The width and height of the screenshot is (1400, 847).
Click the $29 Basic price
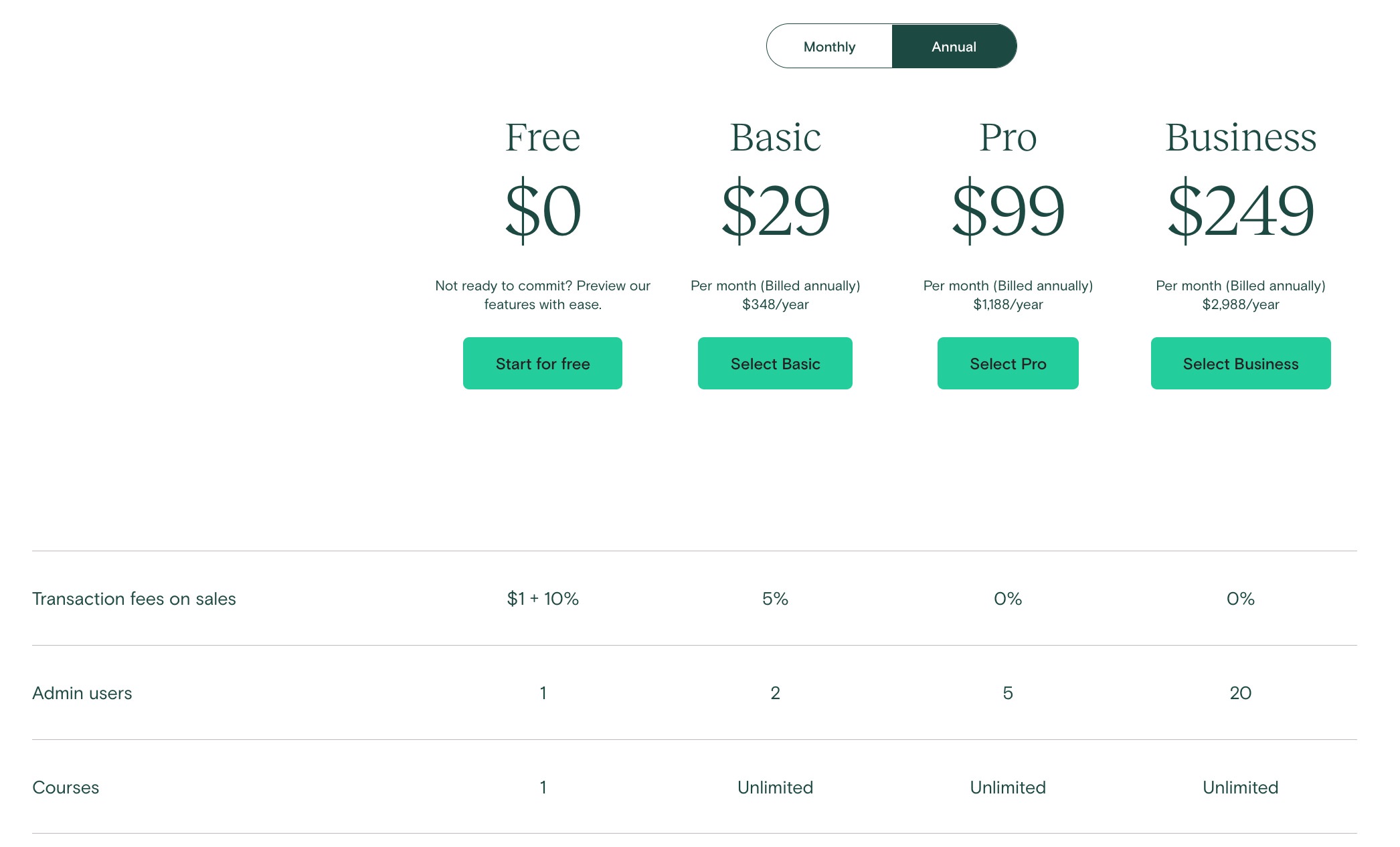click(775, 210)
